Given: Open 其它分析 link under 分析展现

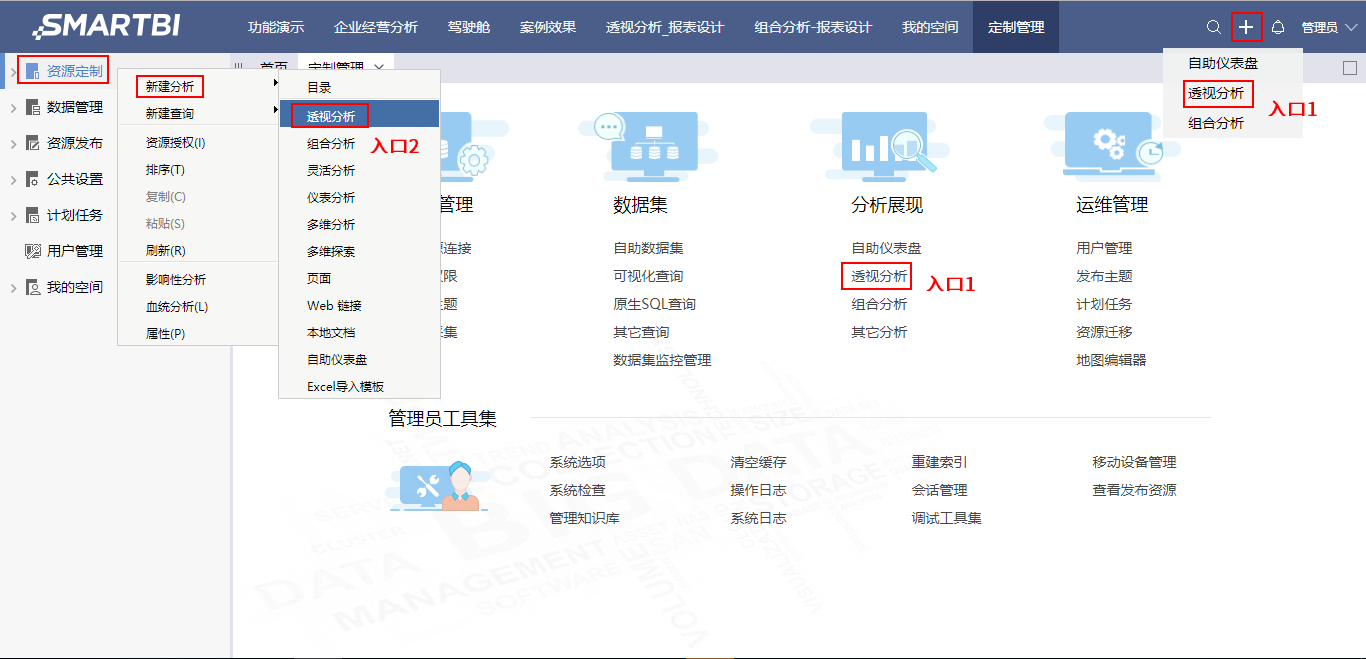Looking at the screenshot, I should (879, 332).
